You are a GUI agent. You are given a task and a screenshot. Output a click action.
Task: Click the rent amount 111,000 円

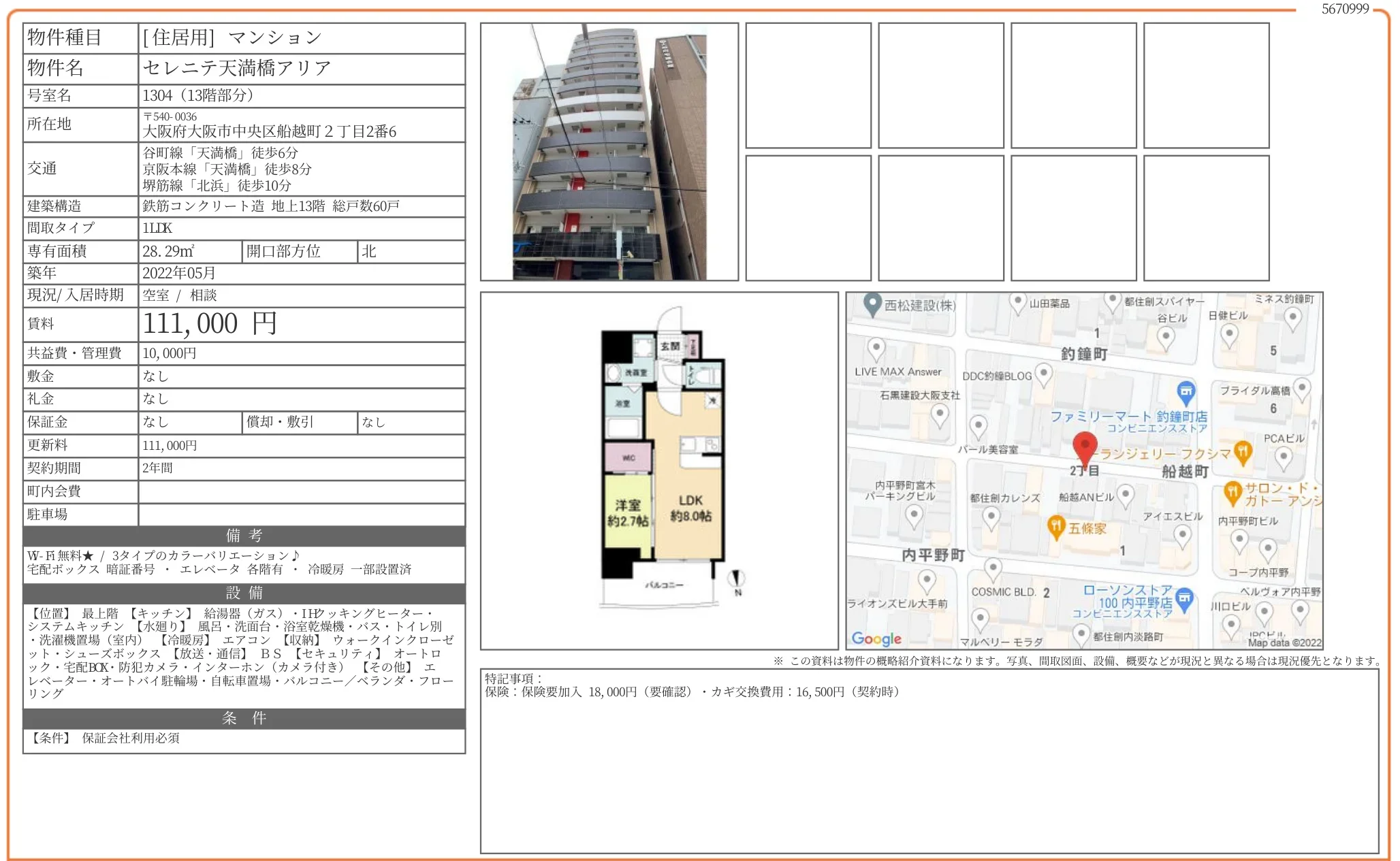[x=210, y=324]
